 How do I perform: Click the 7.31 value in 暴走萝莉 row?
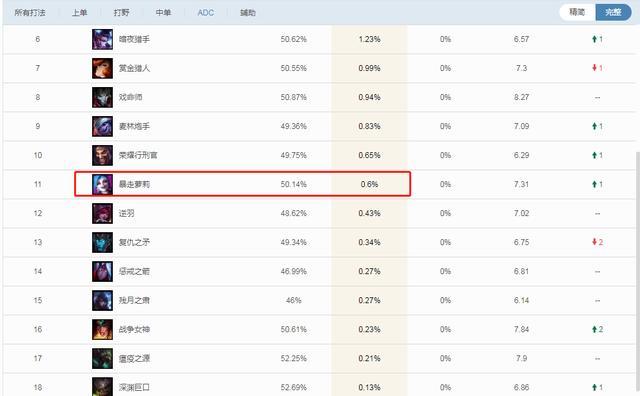click(521, 184)
